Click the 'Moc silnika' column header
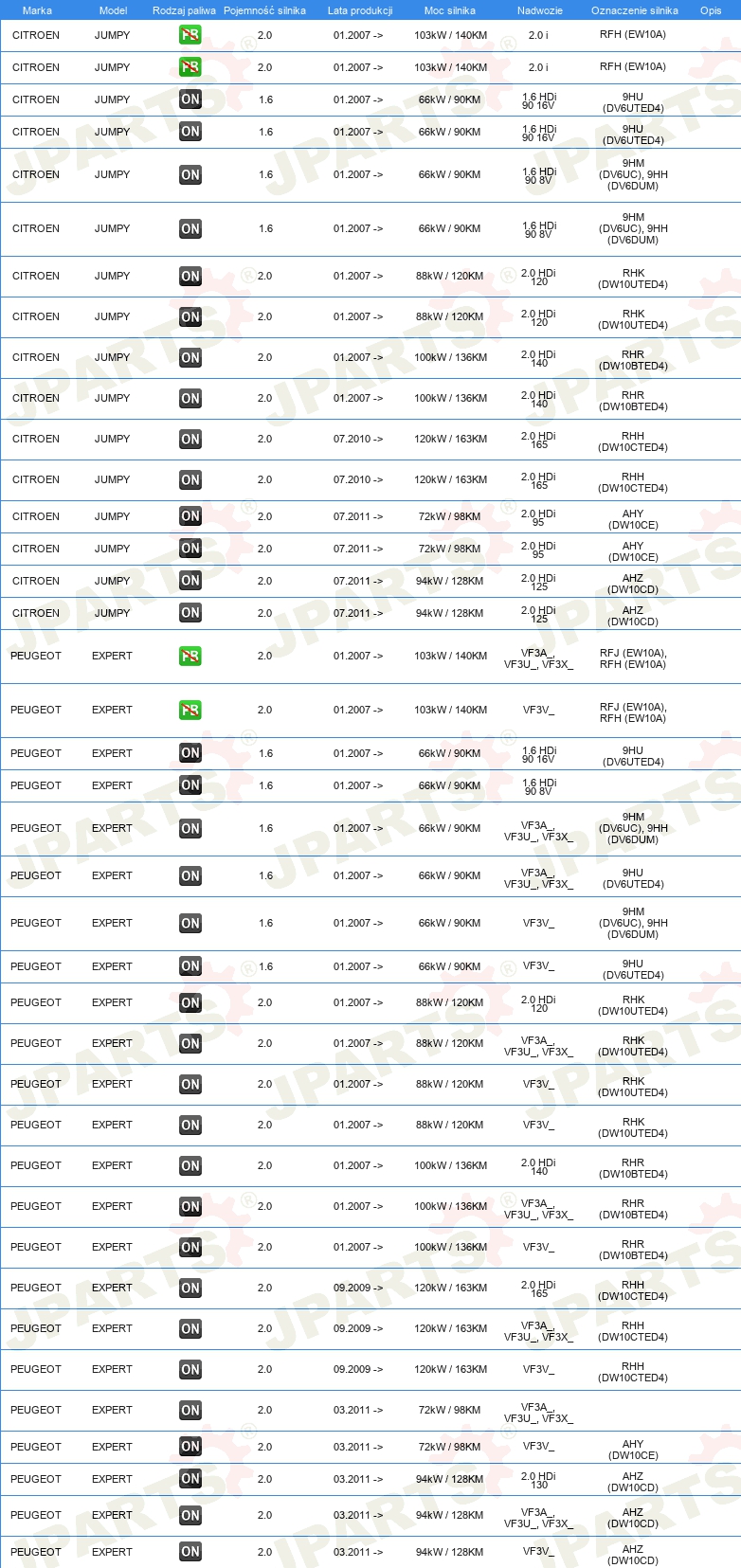Viewport: 741px width, 1568px height. tap(450, 10)
